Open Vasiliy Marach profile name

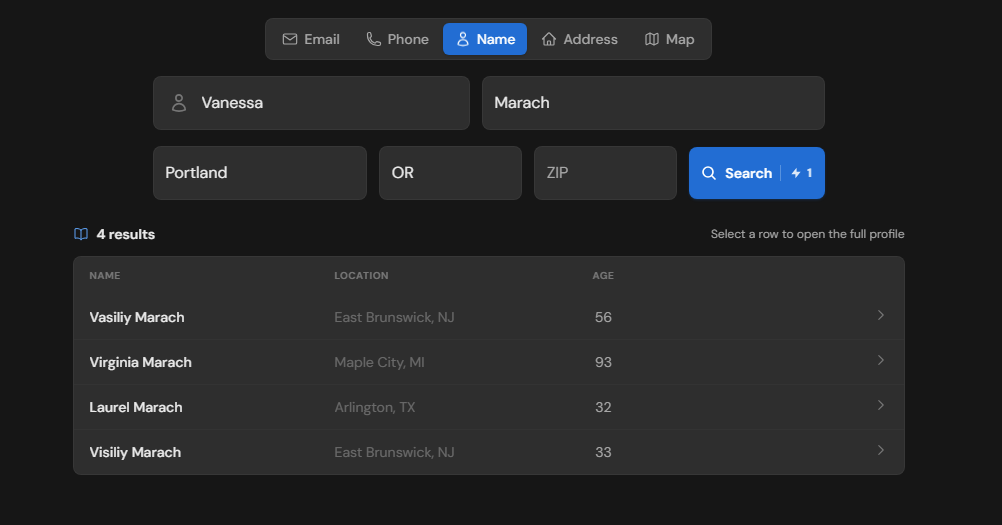tap(137, 317)
